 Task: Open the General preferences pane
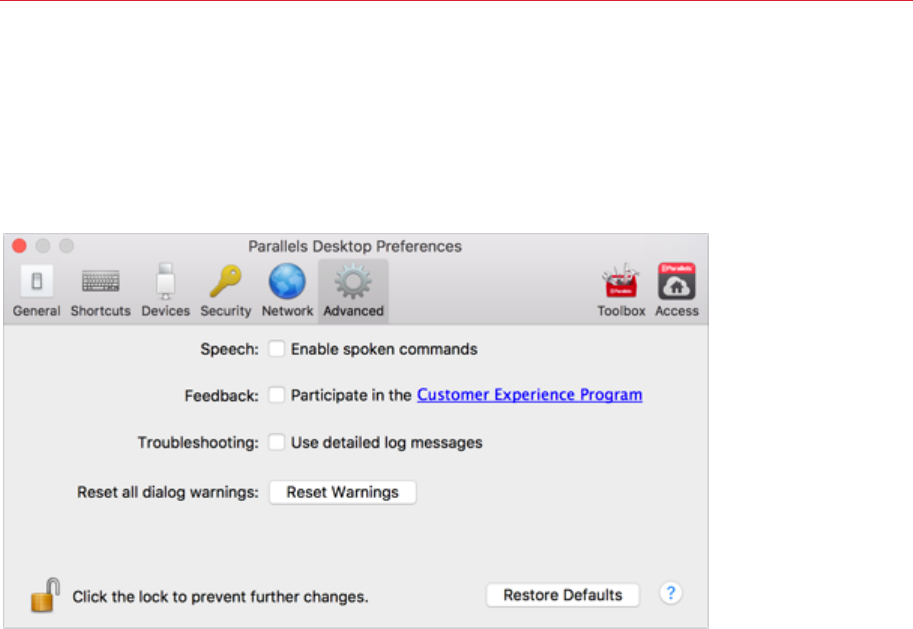[37, 291]
